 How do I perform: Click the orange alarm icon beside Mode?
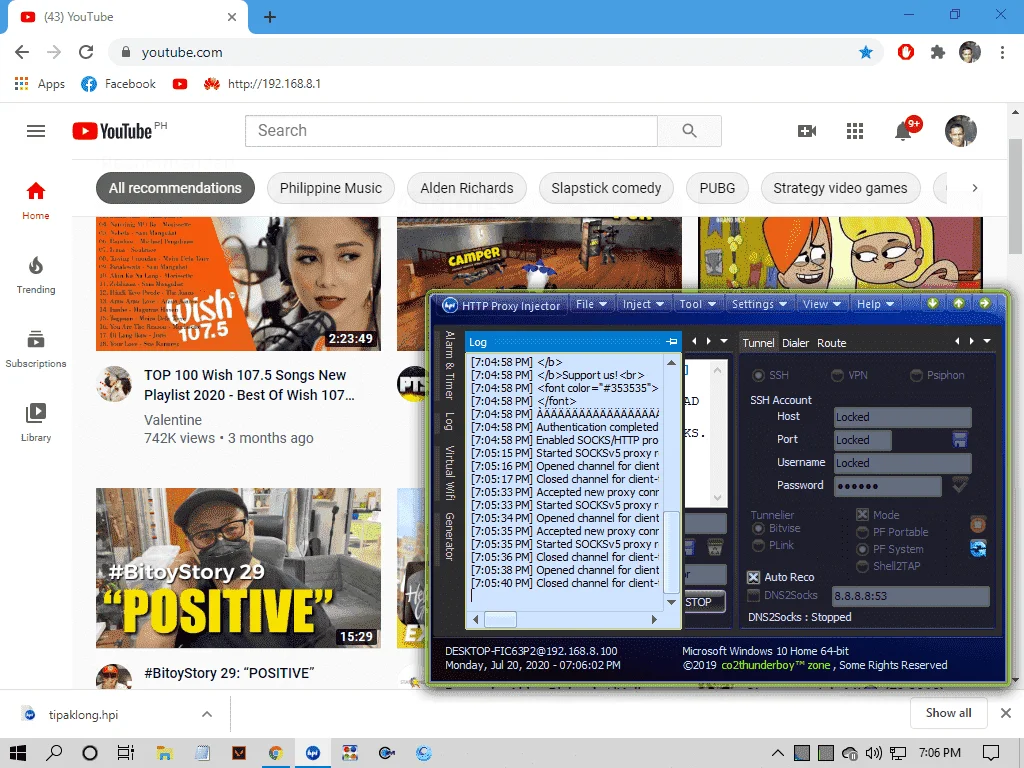pos(978,524)
